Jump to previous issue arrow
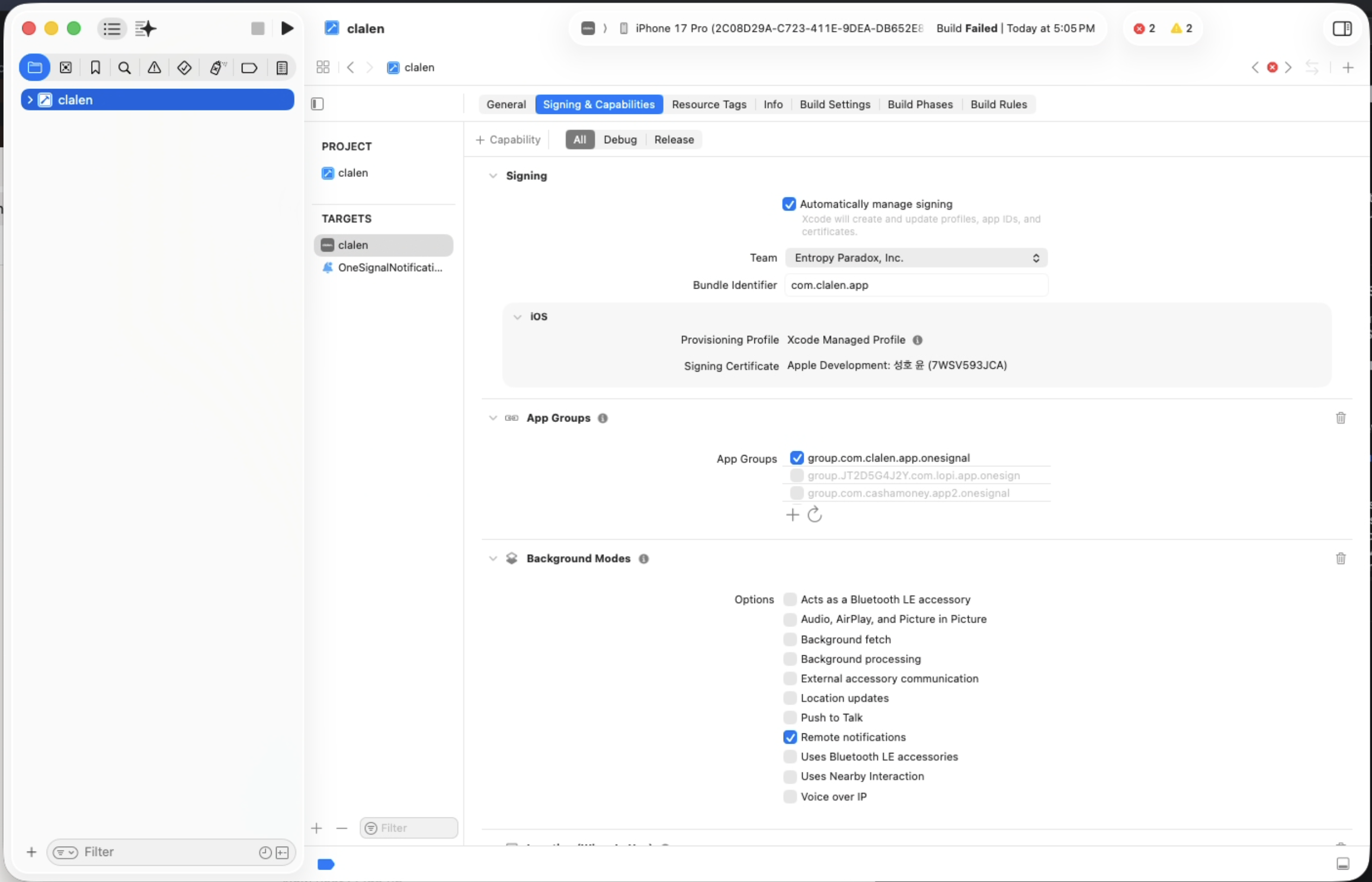1372x882 pixels. coord(1255,67)
